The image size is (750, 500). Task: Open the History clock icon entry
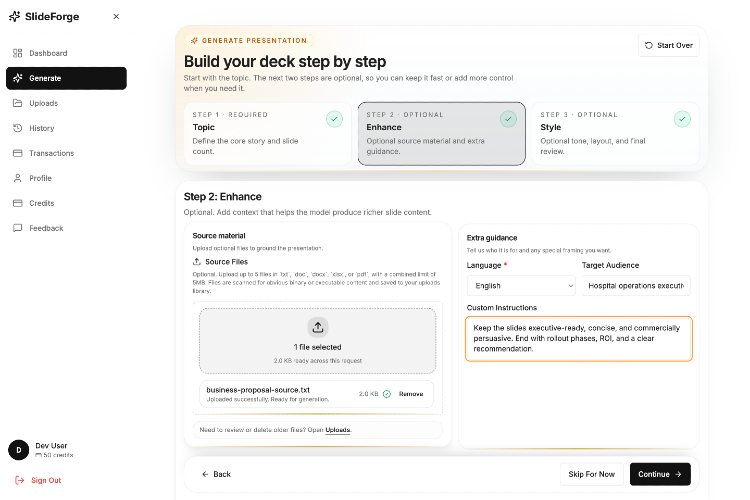click(x=18, y=128)
